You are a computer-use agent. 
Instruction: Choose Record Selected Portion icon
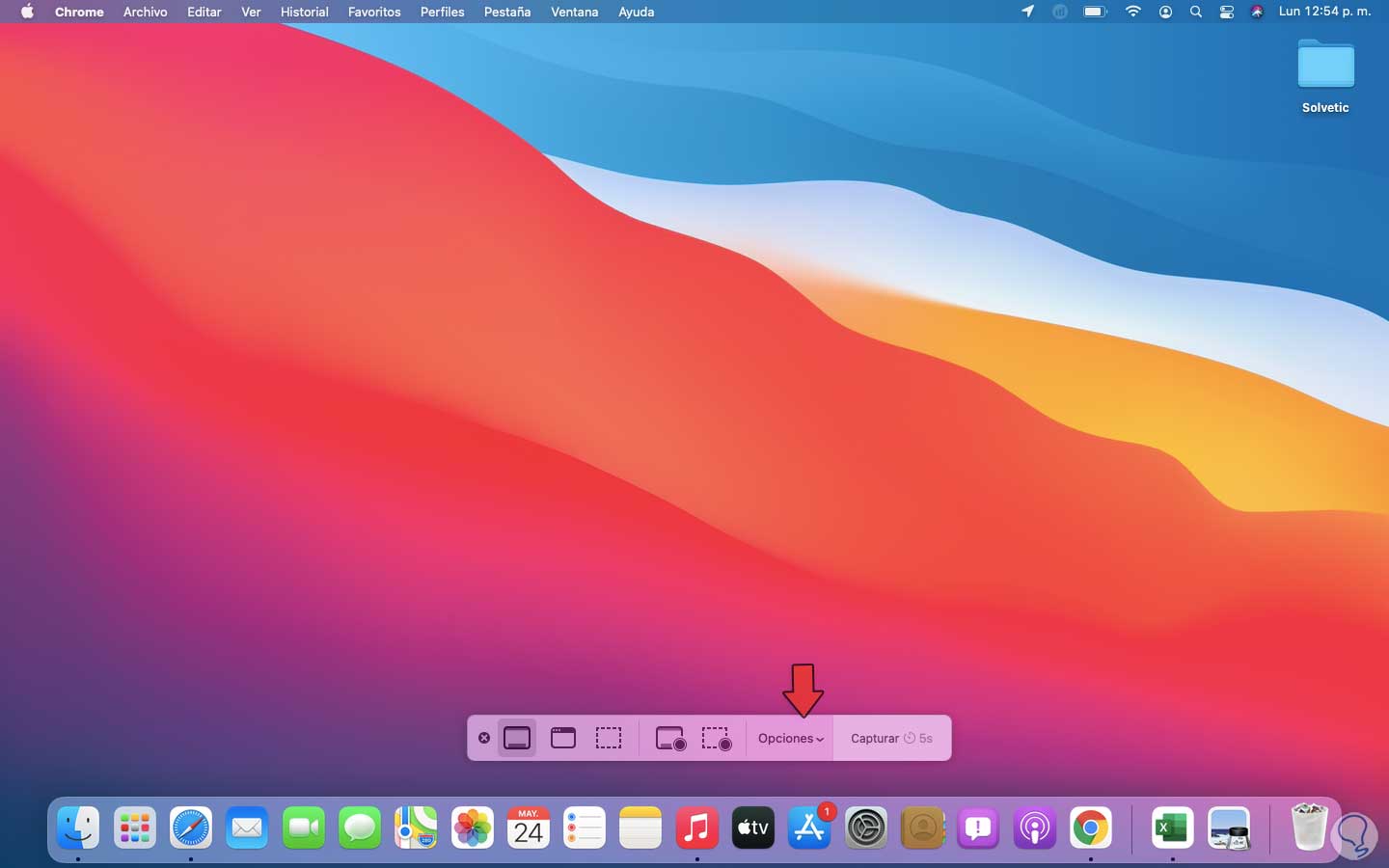717,739
